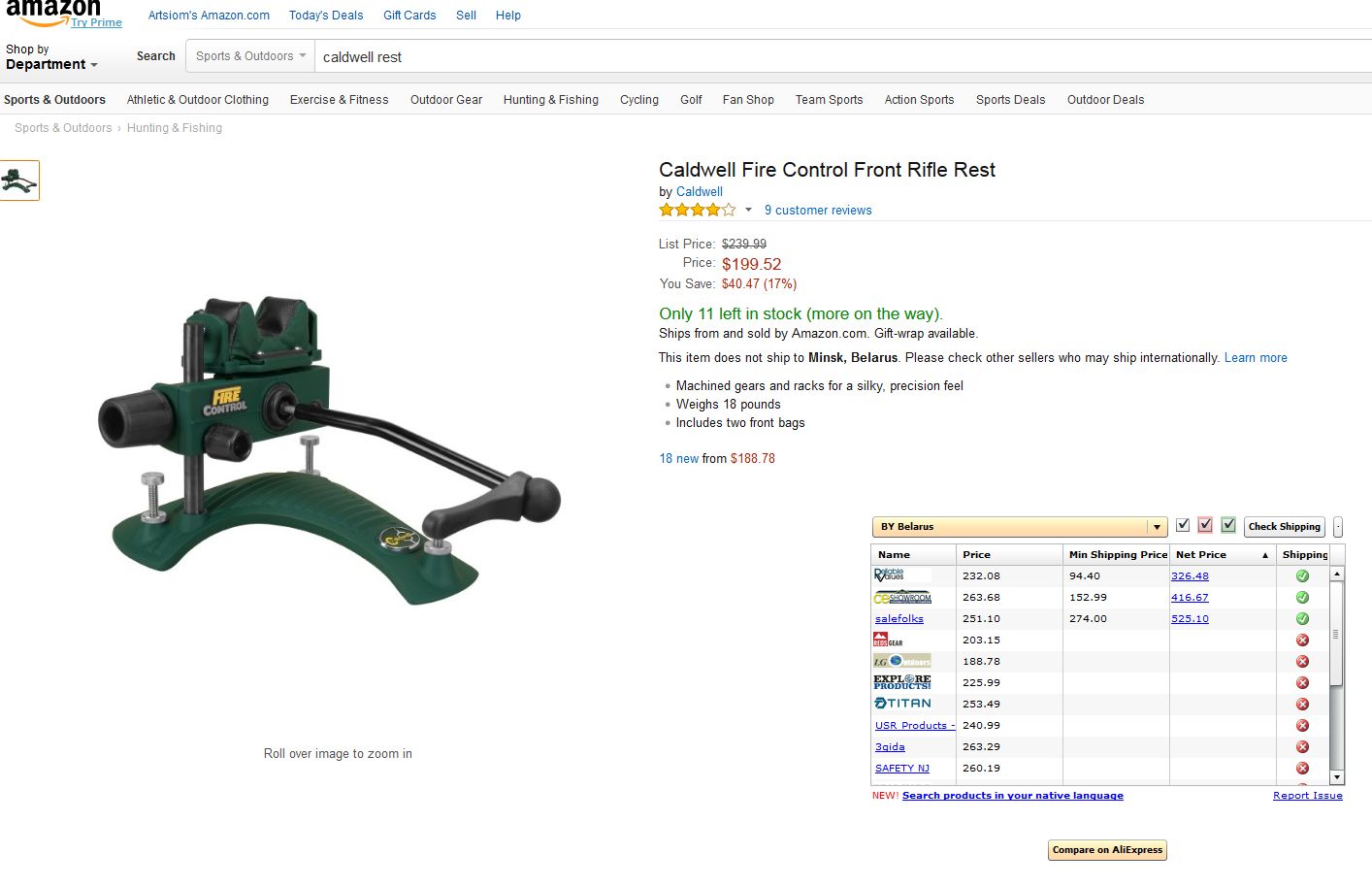Click the Amazon logo in header
The height and width of the screenshot is (887, 1372).
click(53, 11)
